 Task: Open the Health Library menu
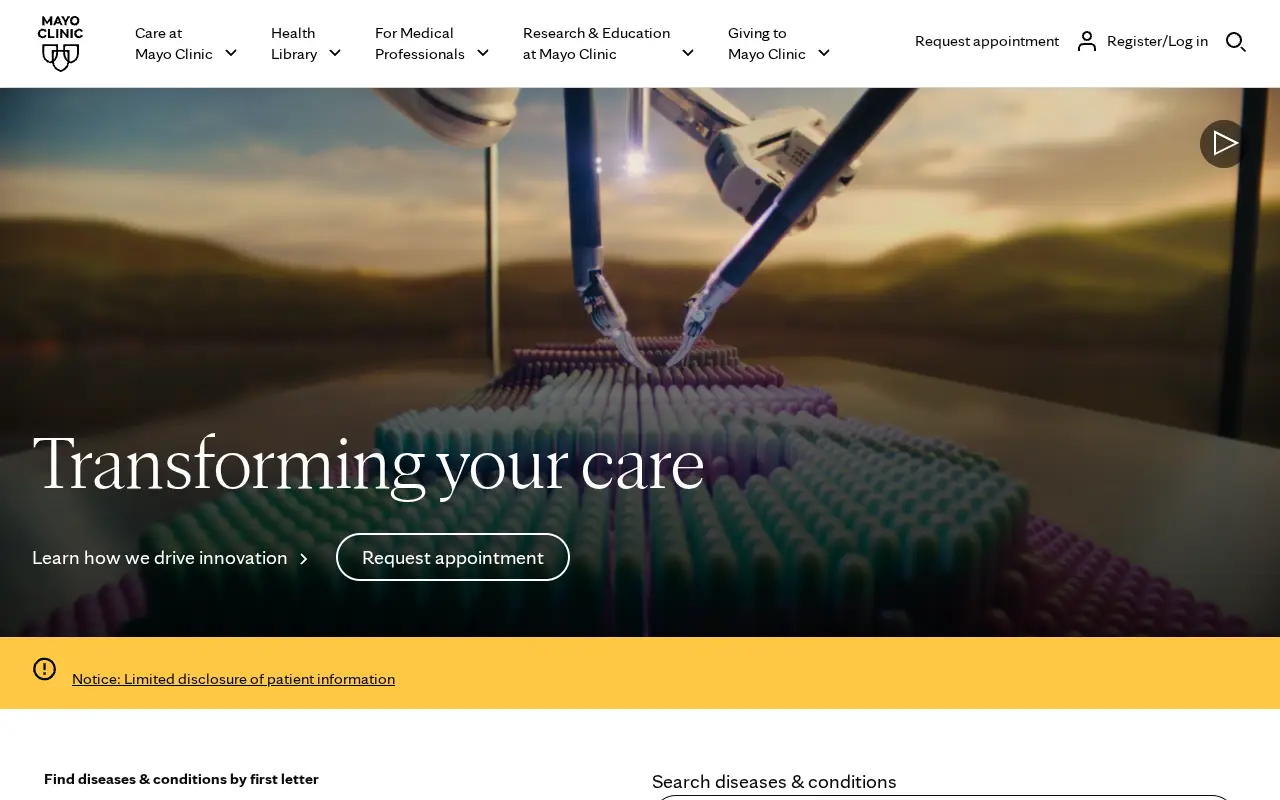306,43
